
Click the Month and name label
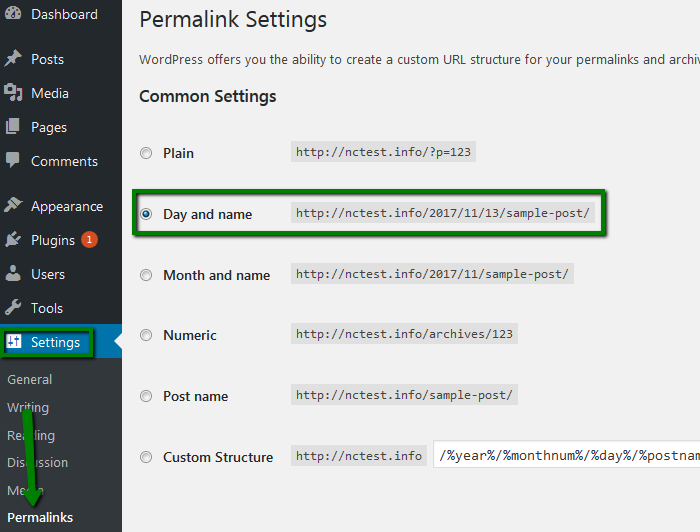(217, 275)
